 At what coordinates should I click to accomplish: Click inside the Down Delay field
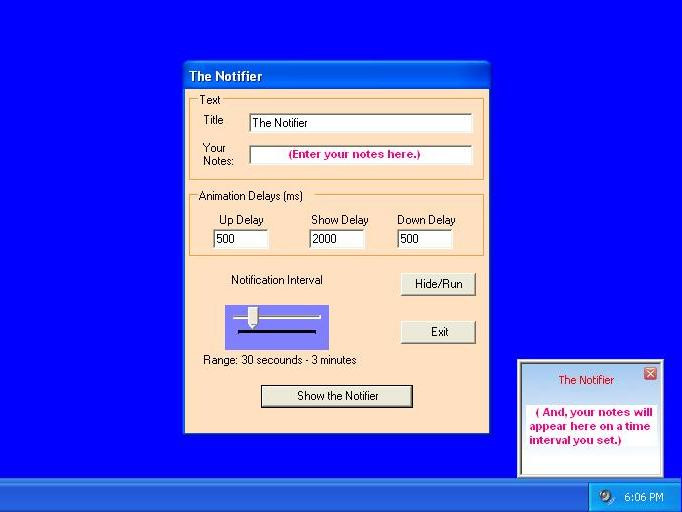[424, 239]
